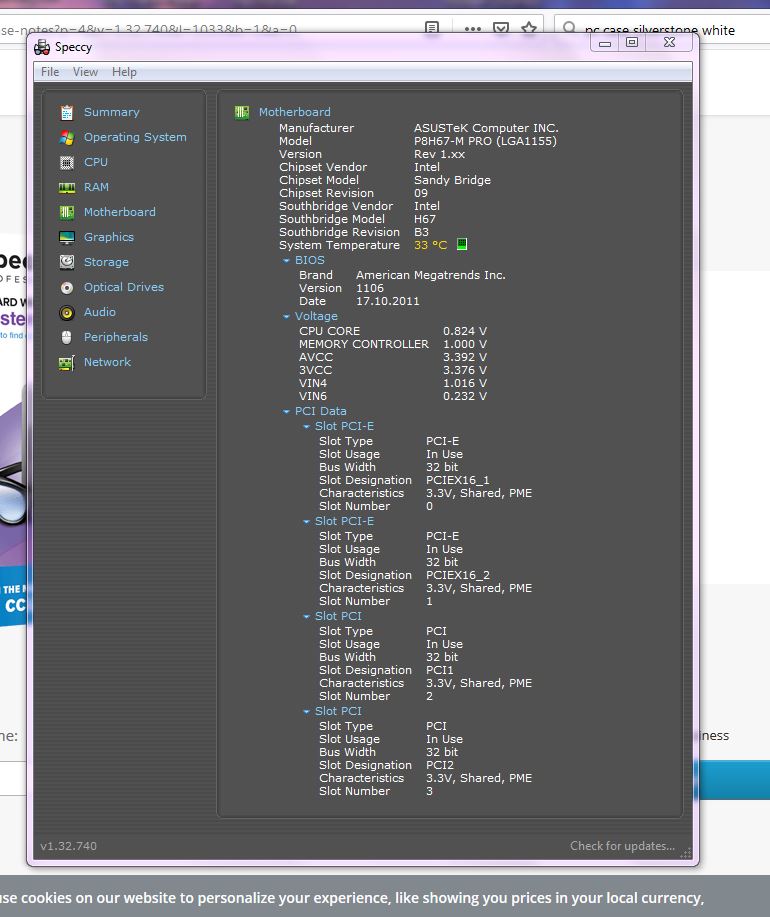Click the Network card icon
The image size is (770, 917).
(x=67, y=363)
